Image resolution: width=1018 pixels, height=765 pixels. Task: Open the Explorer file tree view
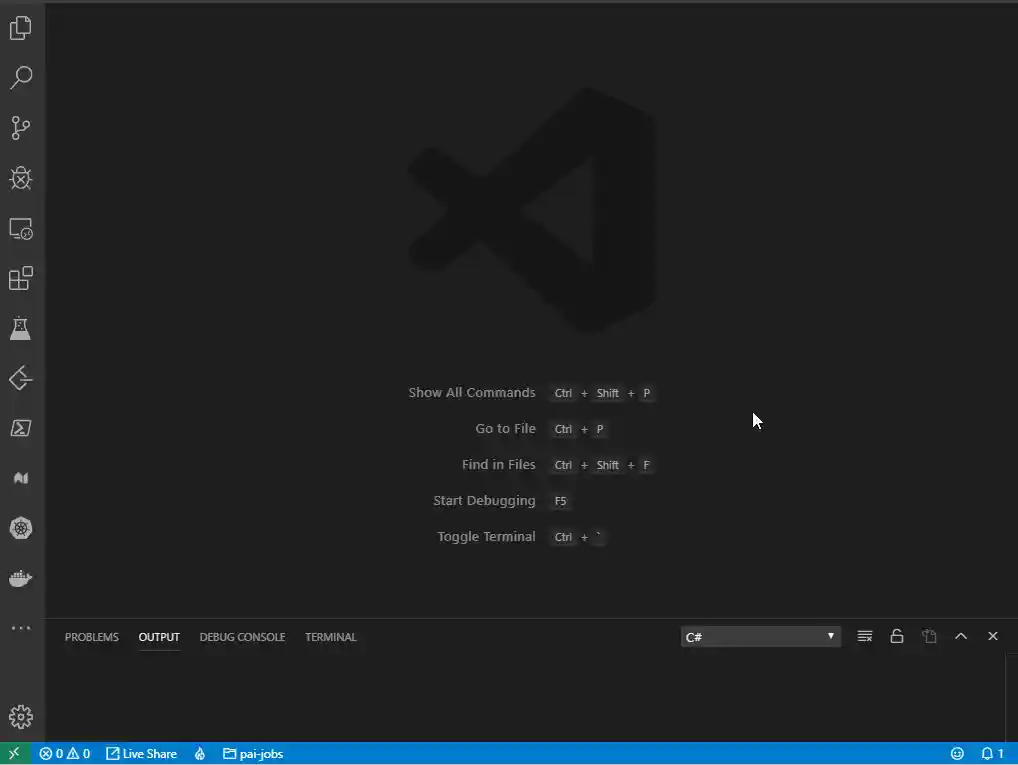pyautogui.click(x=21, y=28)
